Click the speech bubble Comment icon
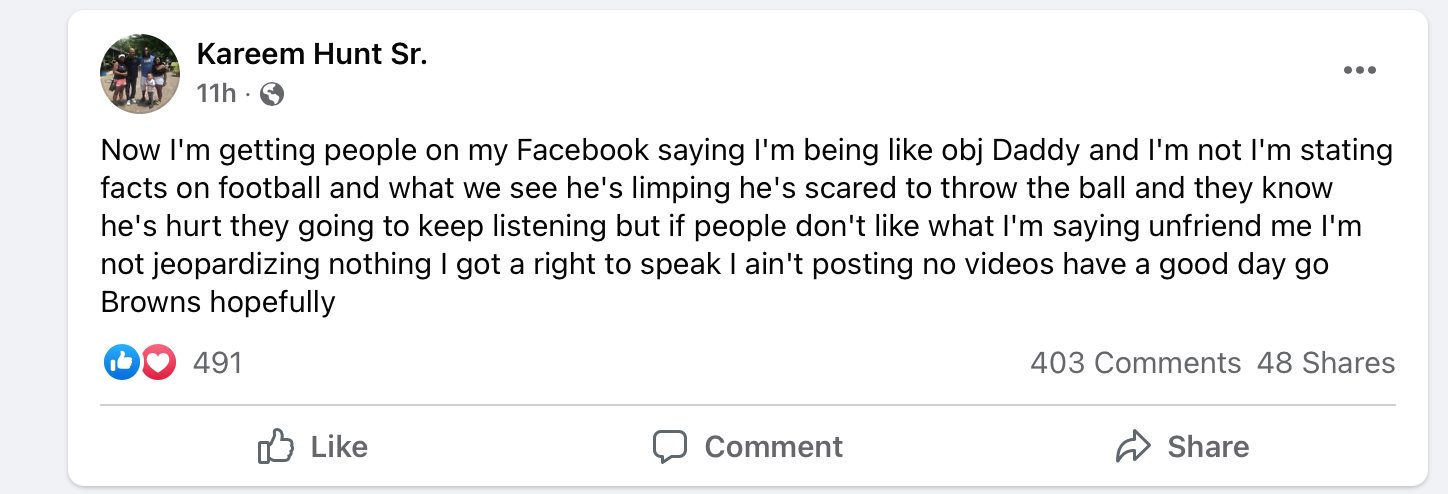1448x494 pixels. [x=670, y=446]
